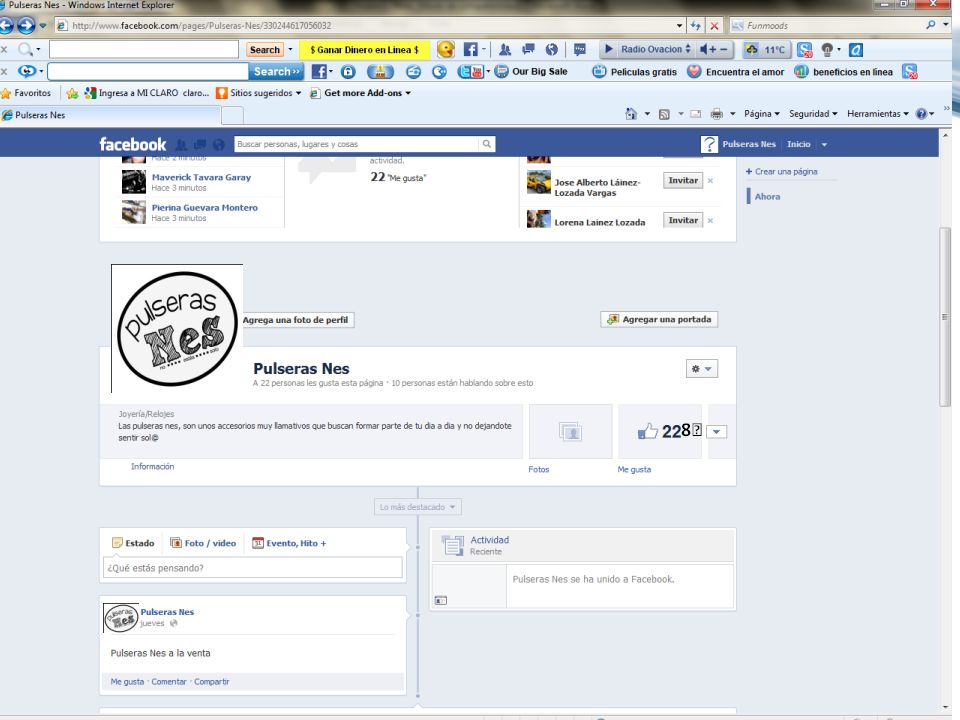Open the Our Big Sale toolbar link
The height and width of the screenshot is (720, 960).
point(531,72)
